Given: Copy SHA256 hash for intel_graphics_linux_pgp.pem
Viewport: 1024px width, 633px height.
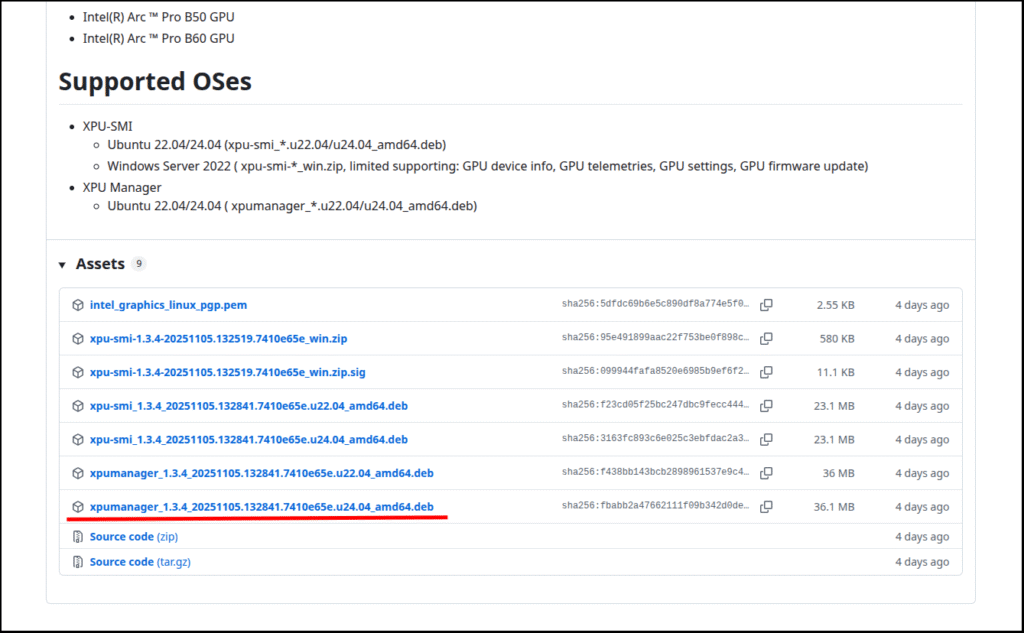Looking at the screenshot, I should (766, 305).
